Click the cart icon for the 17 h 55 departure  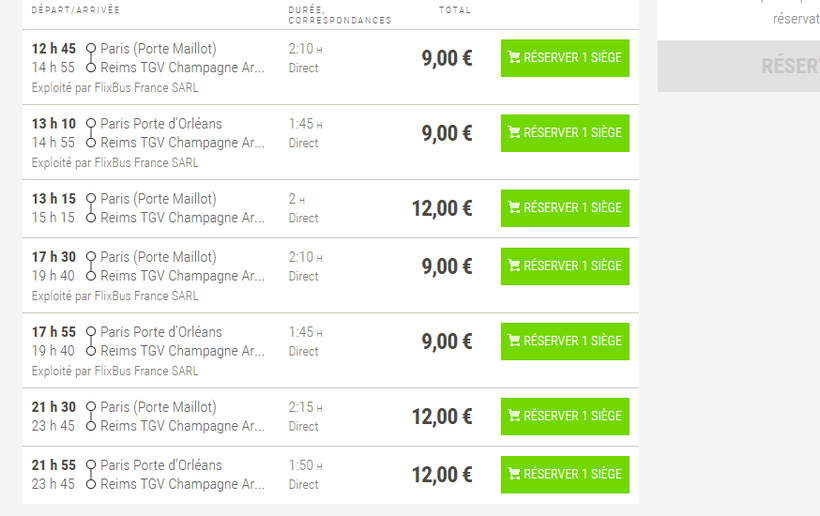pyautogui.click(x=514, y=341)
